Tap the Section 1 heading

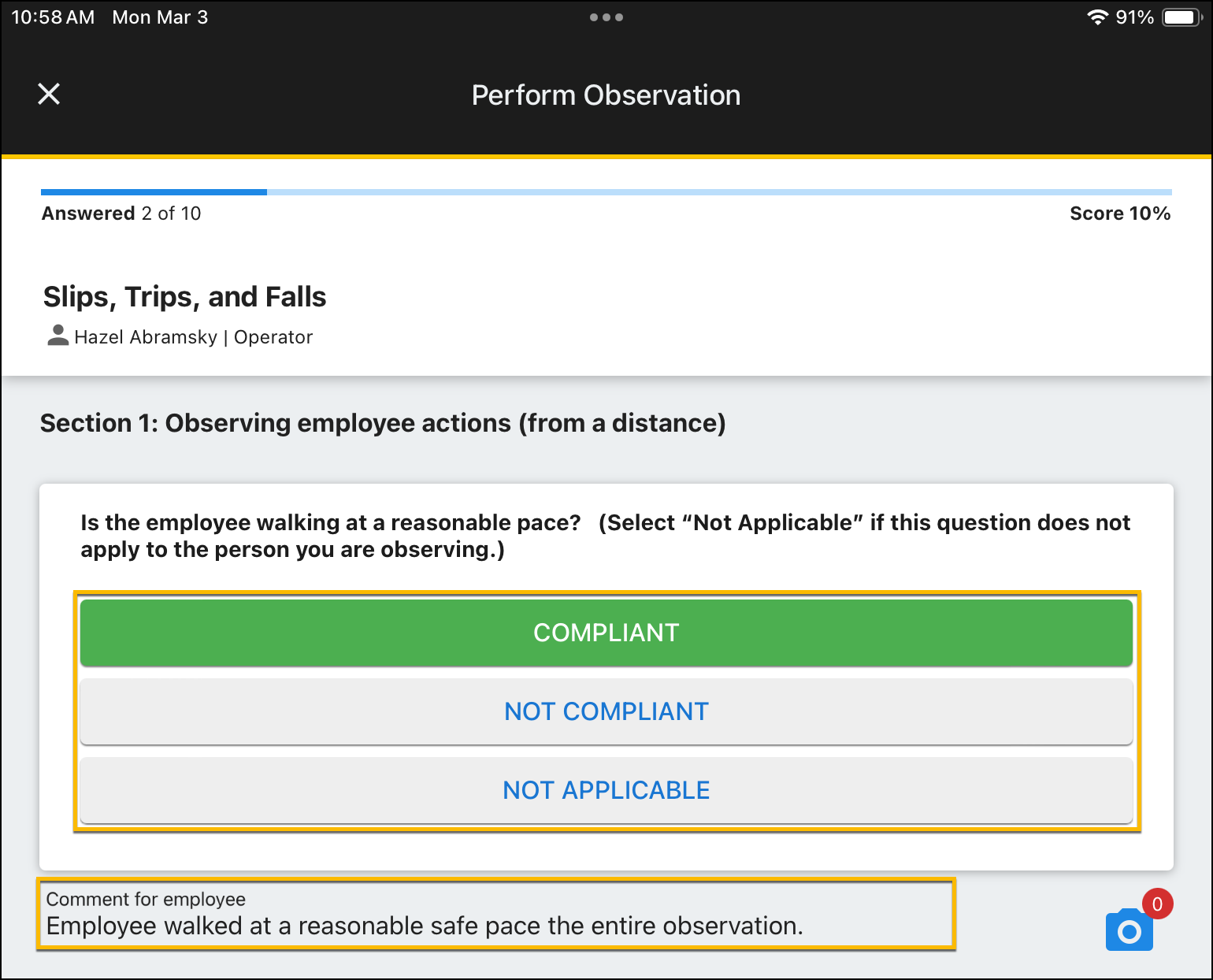(383, 423)
